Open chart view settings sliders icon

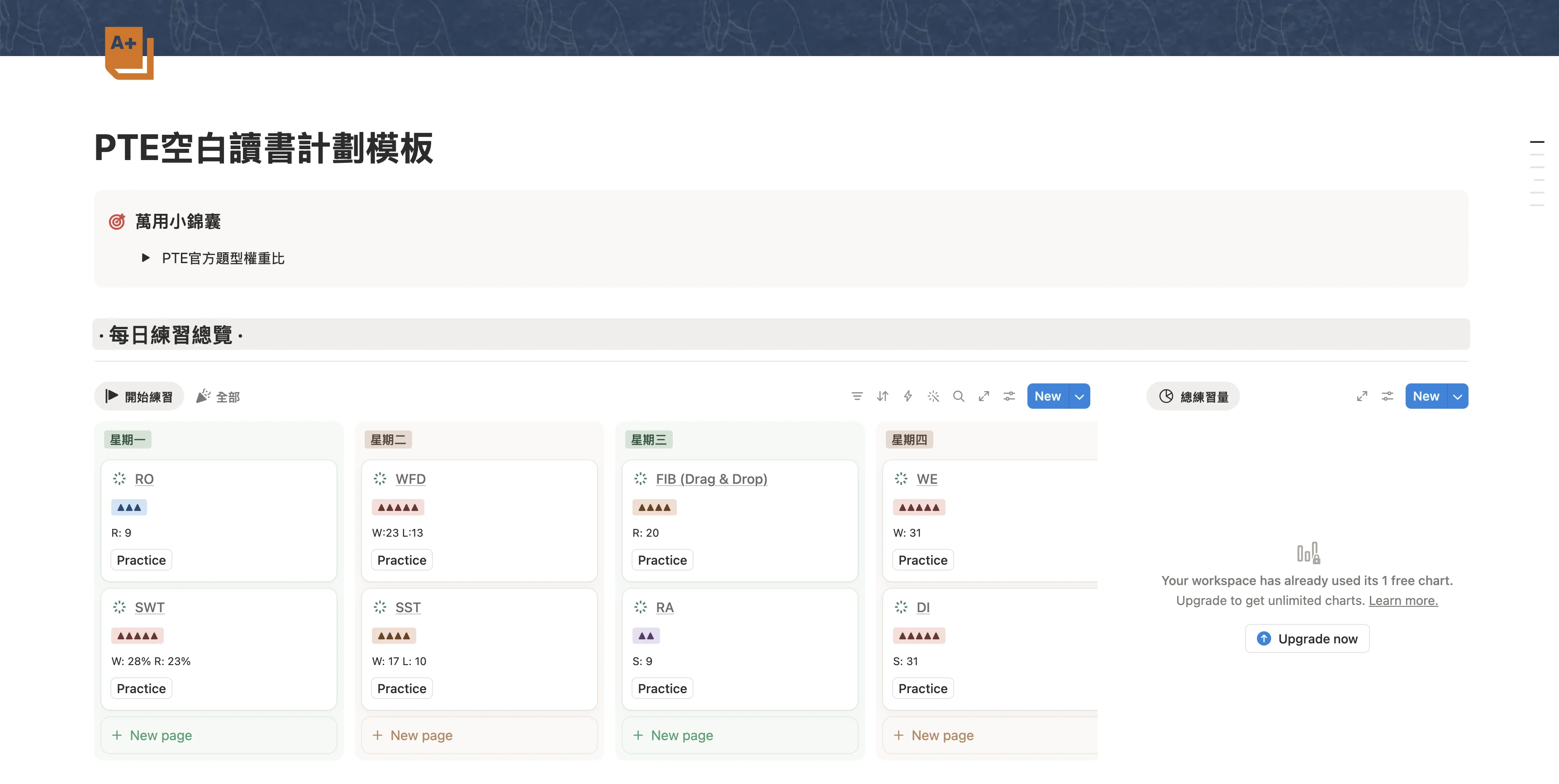pyautogui.click(x=1388, y=396)
